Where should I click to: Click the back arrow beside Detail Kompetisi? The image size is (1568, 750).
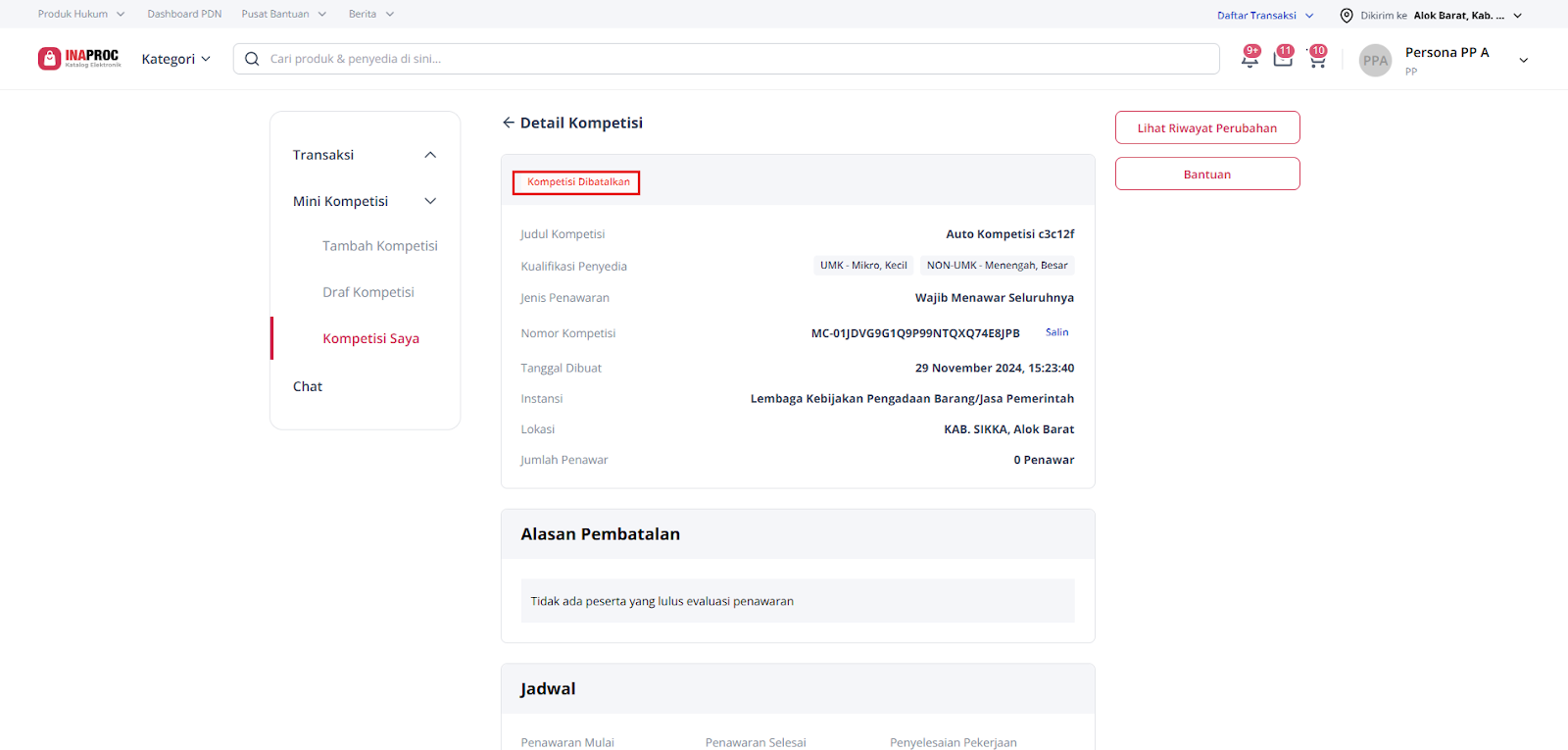coord(508,123)
